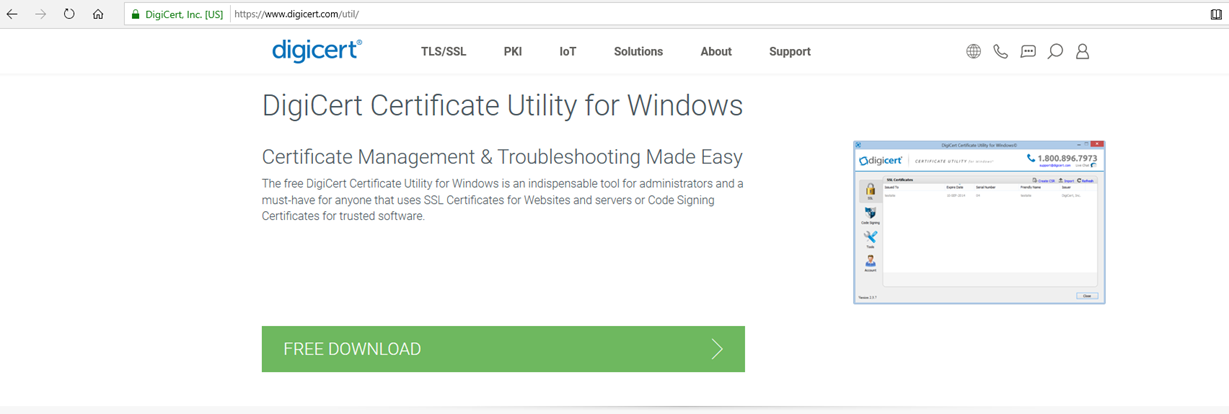Select the heading "DigiCert Certificate Utility for Windows"
This screenshot has width=1229, height=414.
click(502, 106)
